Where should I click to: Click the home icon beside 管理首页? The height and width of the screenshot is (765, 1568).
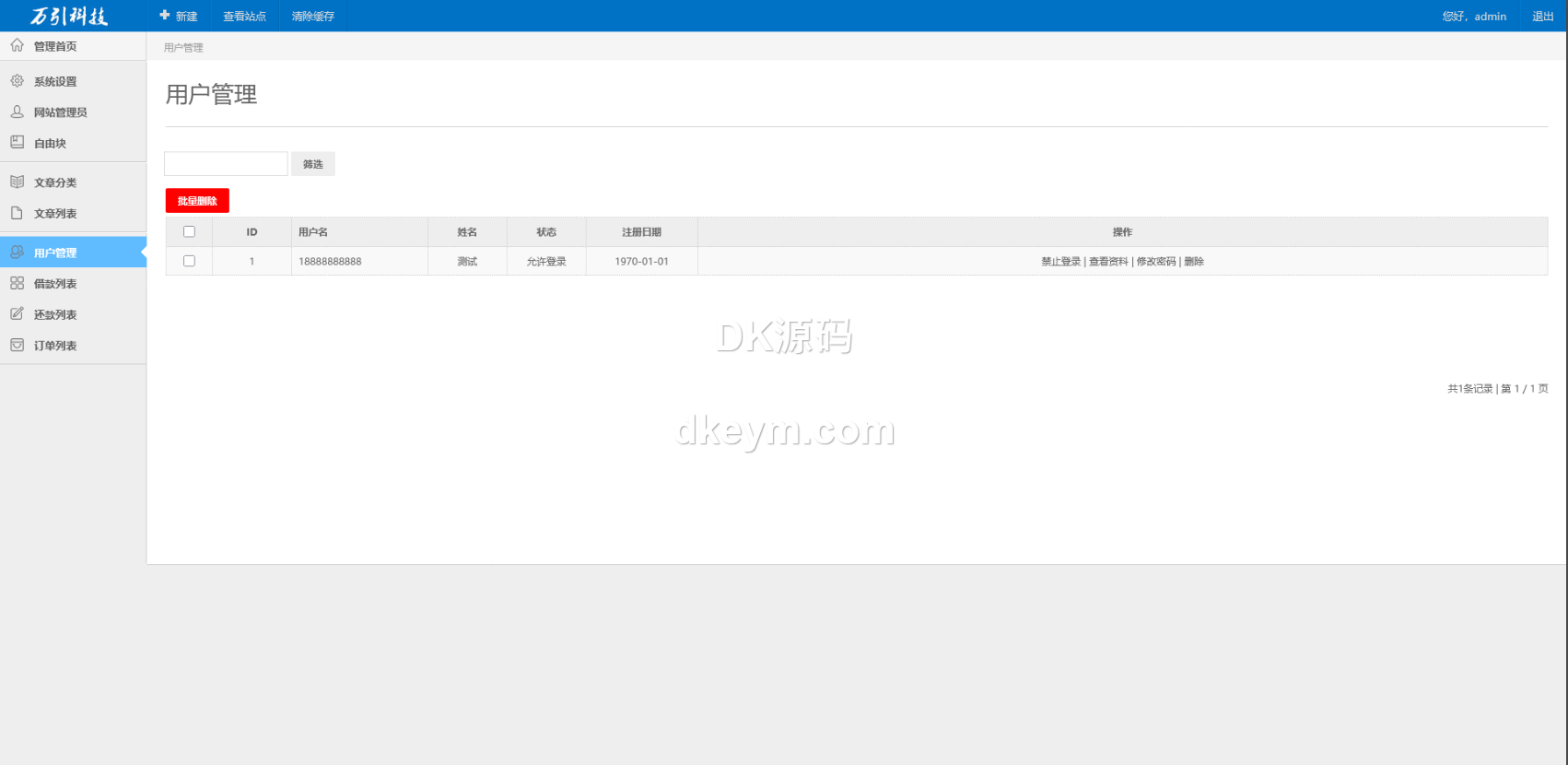click(17, 45)
